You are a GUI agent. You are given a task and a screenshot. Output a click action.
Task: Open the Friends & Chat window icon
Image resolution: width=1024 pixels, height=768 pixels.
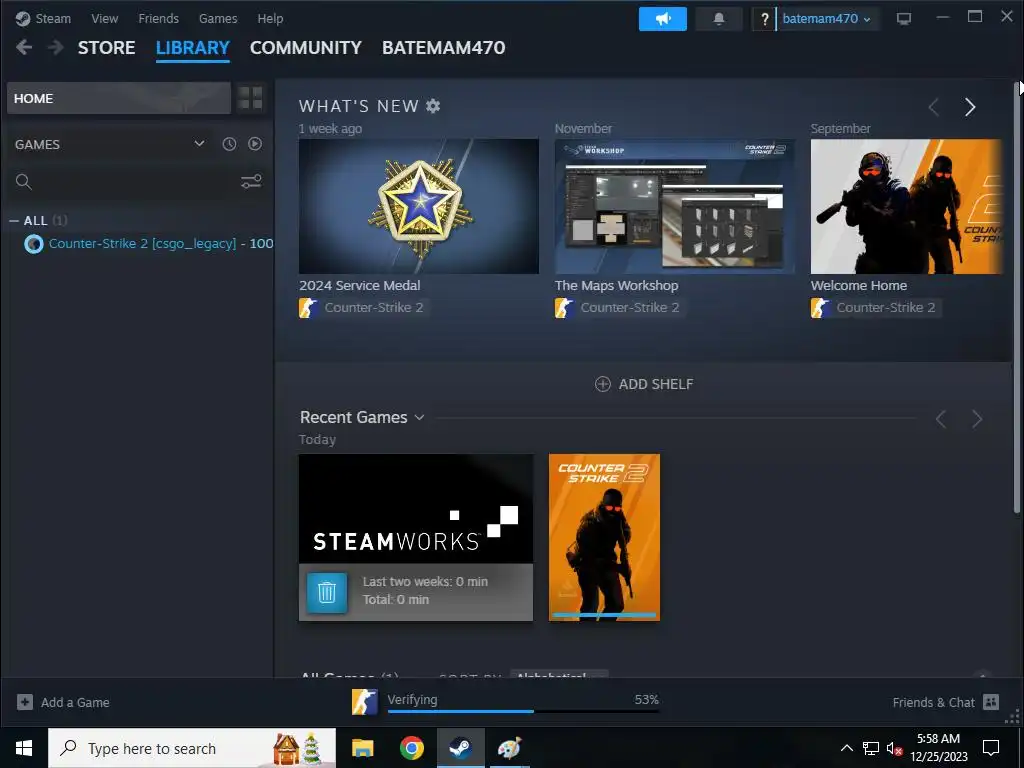(x=991, y=702)
